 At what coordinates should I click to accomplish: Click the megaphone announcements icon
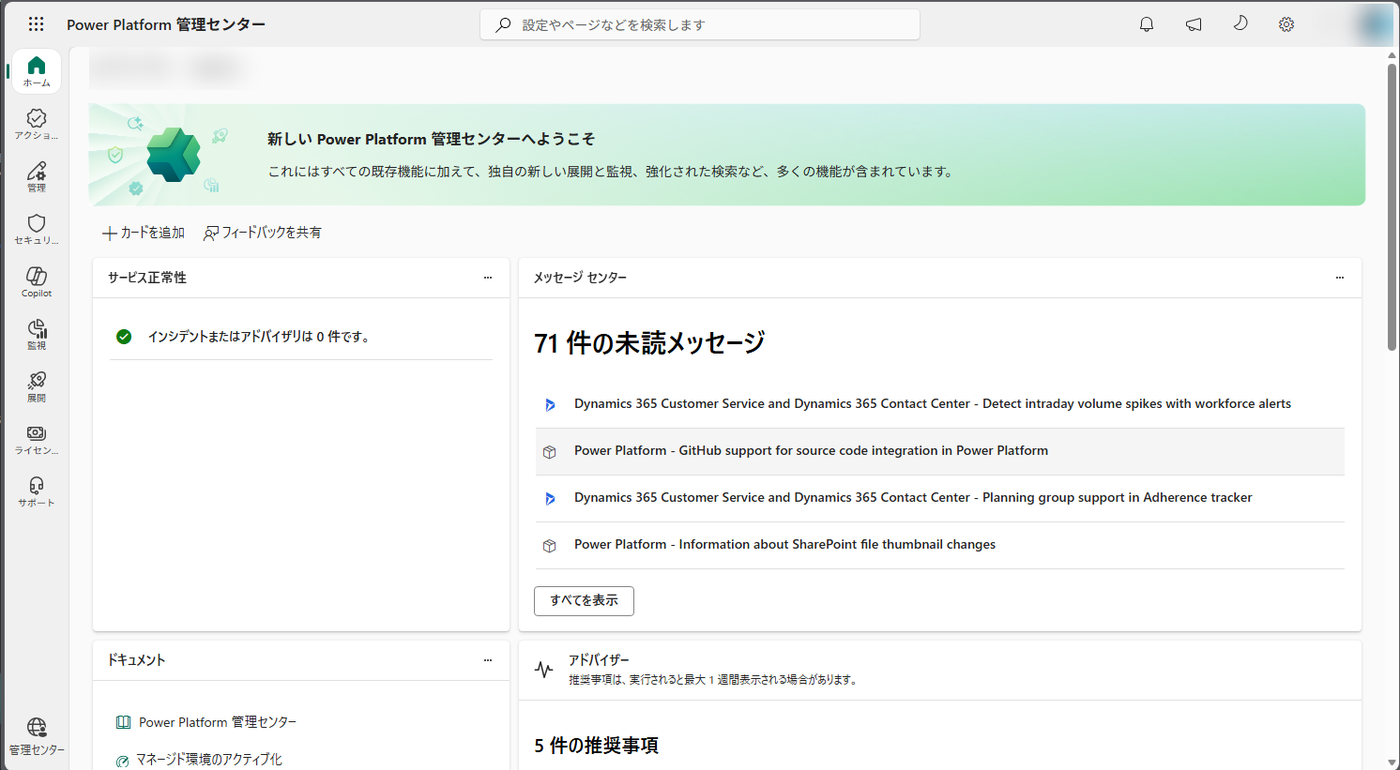click(1194, 24)
